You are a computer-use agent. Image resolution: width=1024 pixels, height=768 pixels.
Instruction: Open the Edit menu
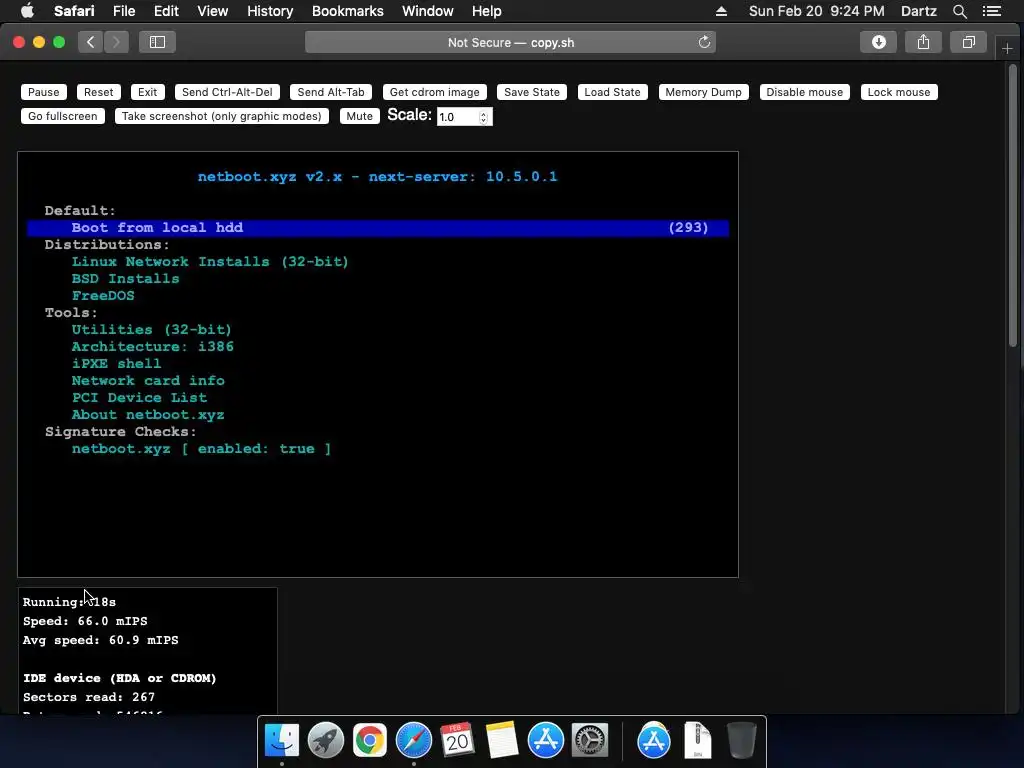click(x=166, y=11)
